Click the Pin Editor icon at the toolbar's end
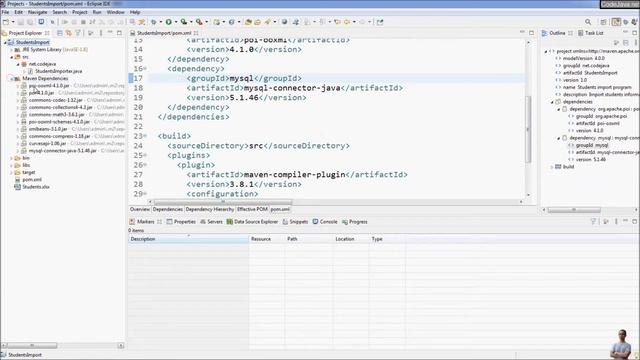Screen dimensions: 640x360 click(x=380, y=22)
